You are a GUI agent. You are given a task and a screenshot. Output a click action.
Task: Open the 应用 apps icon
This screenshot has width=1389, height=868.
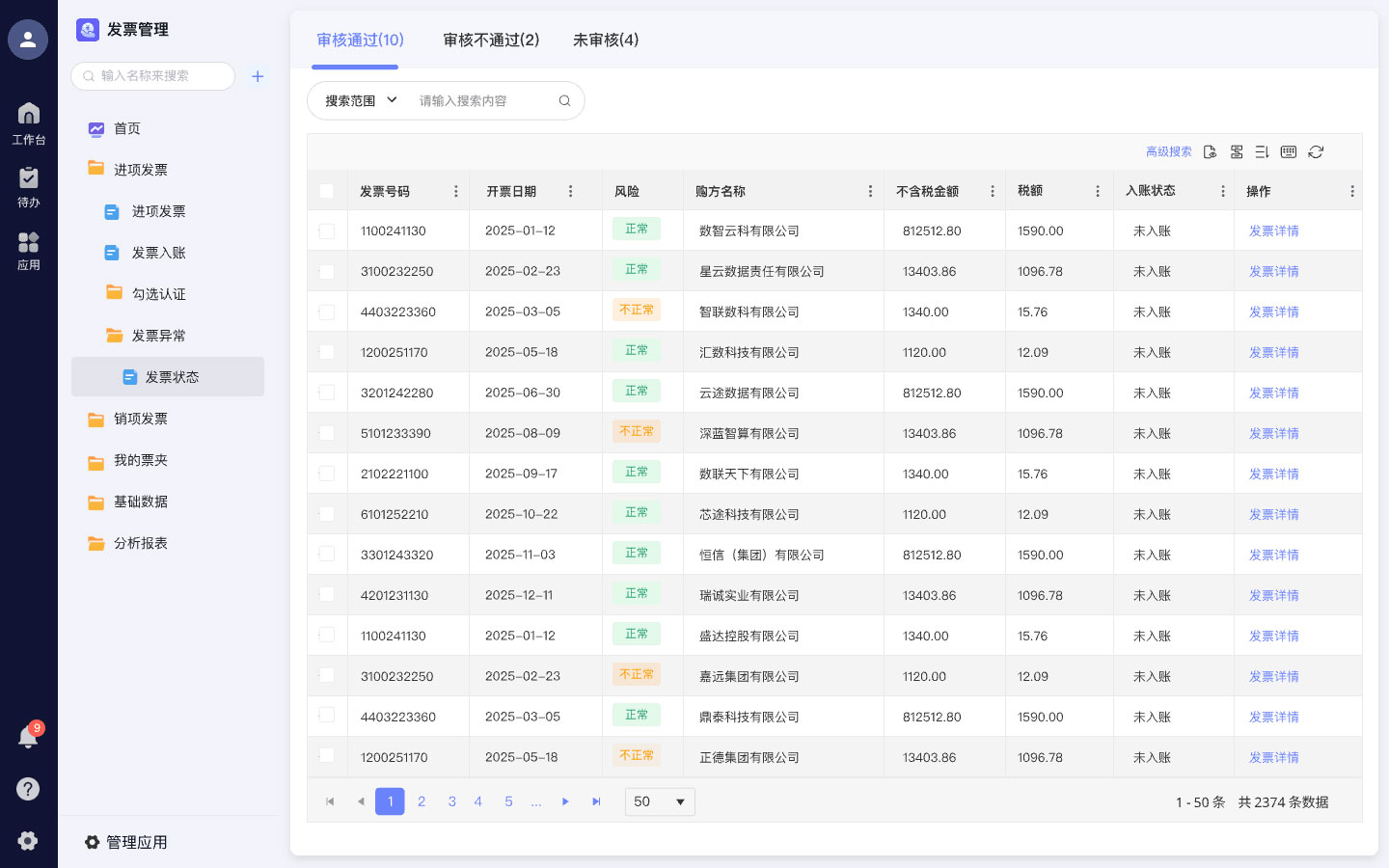(x=29, y=251)
